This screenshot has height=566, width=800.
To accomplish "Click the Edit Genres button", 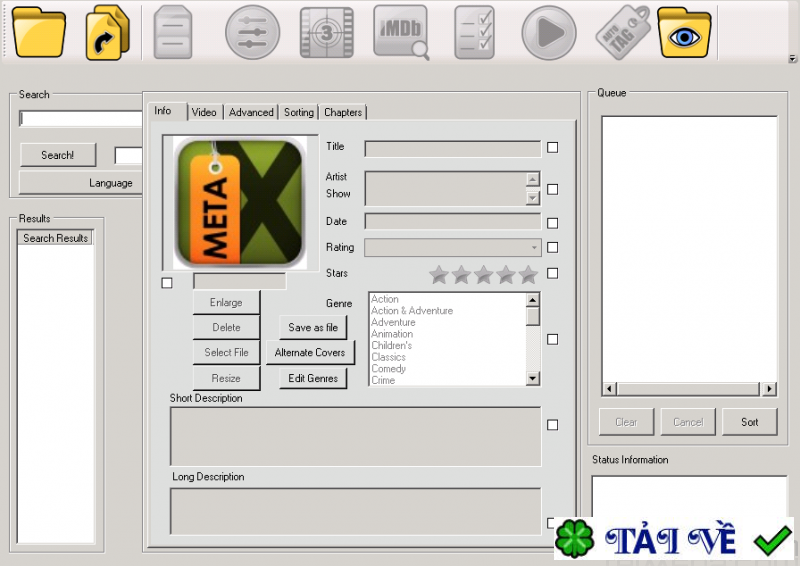I will 313,378.
